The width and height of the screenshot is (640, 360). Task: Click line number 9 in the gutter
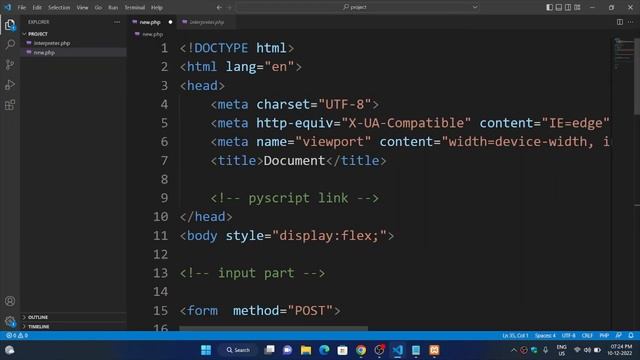[x=164, y=198]
